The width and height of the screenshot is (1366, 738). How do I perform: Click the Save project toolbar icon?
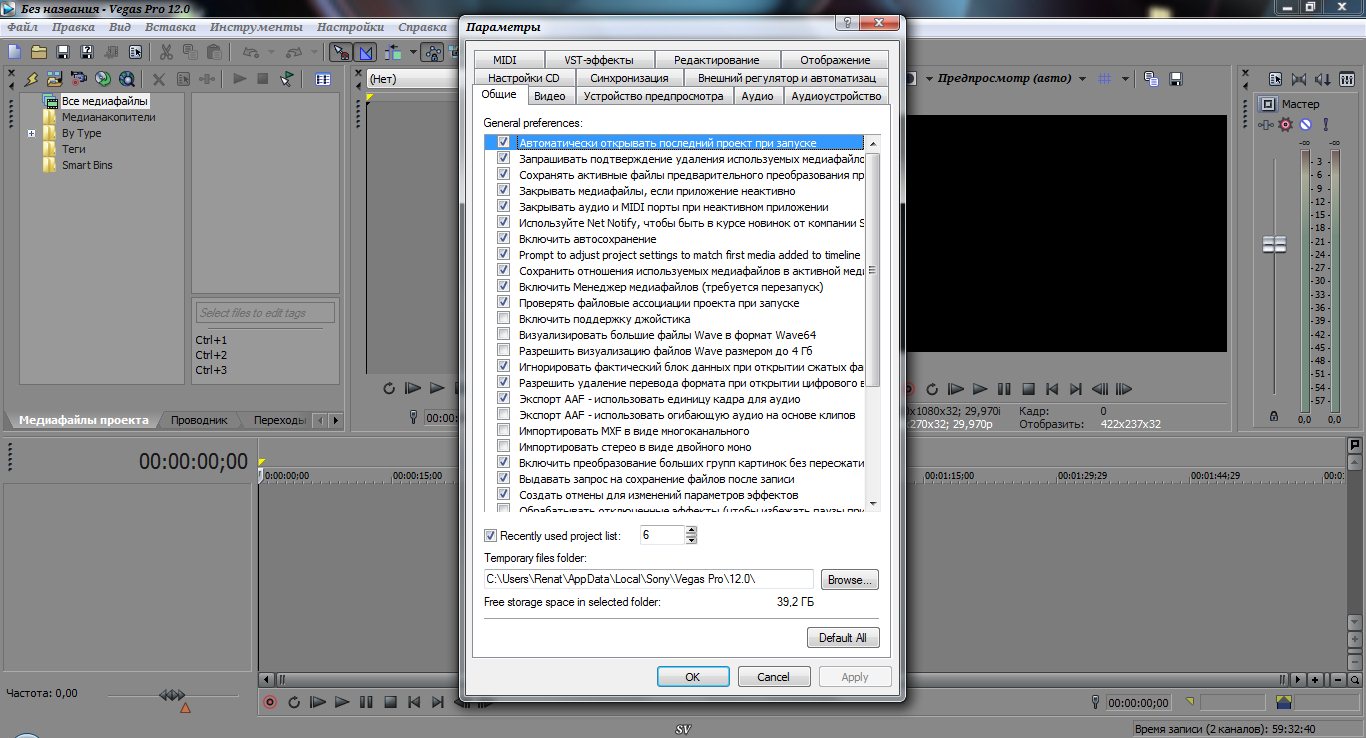pyautogui.click(x=63, y=52)
